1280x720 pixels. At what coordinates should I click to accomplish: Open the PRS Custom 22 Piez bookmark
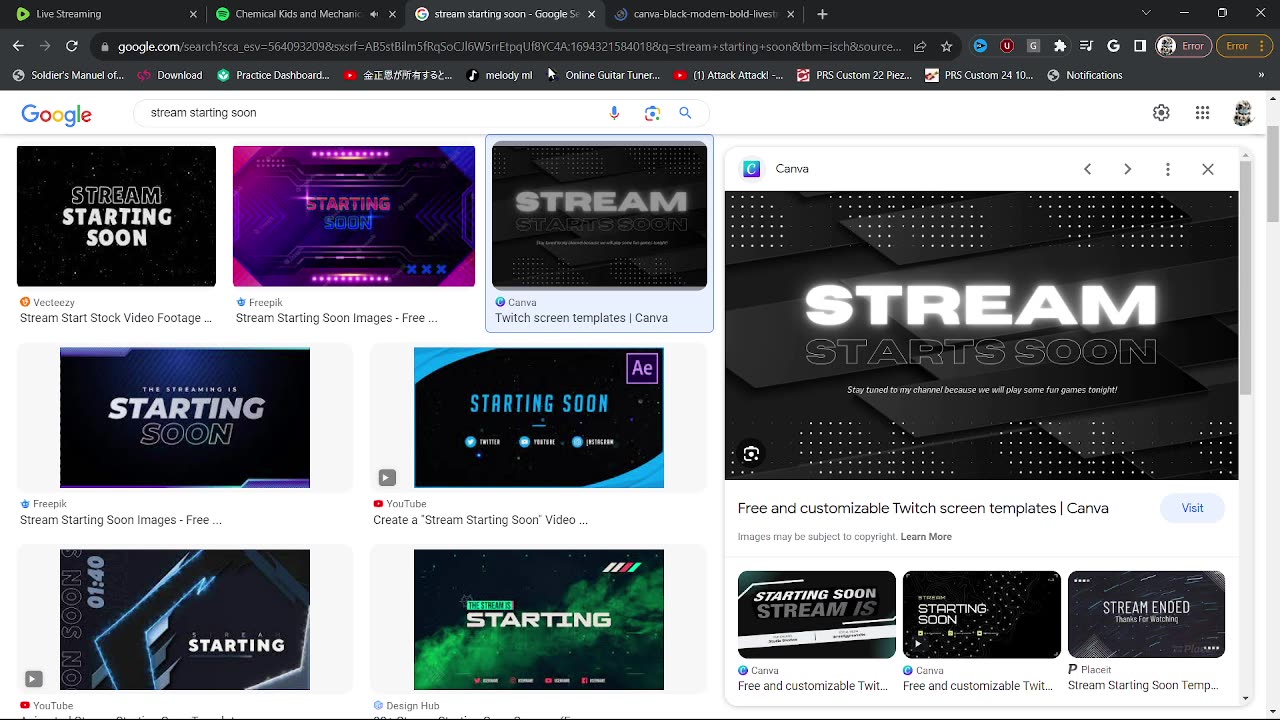[x=856, y=75]
